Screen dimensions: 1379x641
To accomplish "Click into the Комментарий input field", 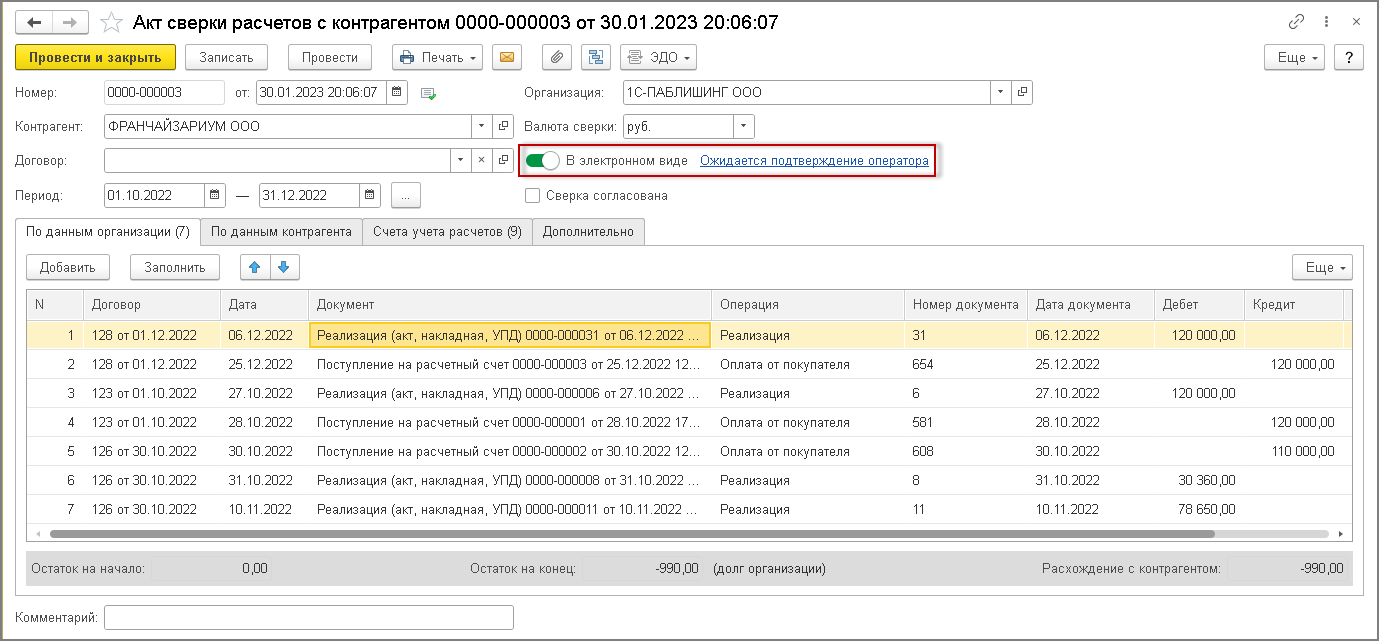I will pyautogui.click(x=309, y=618).
